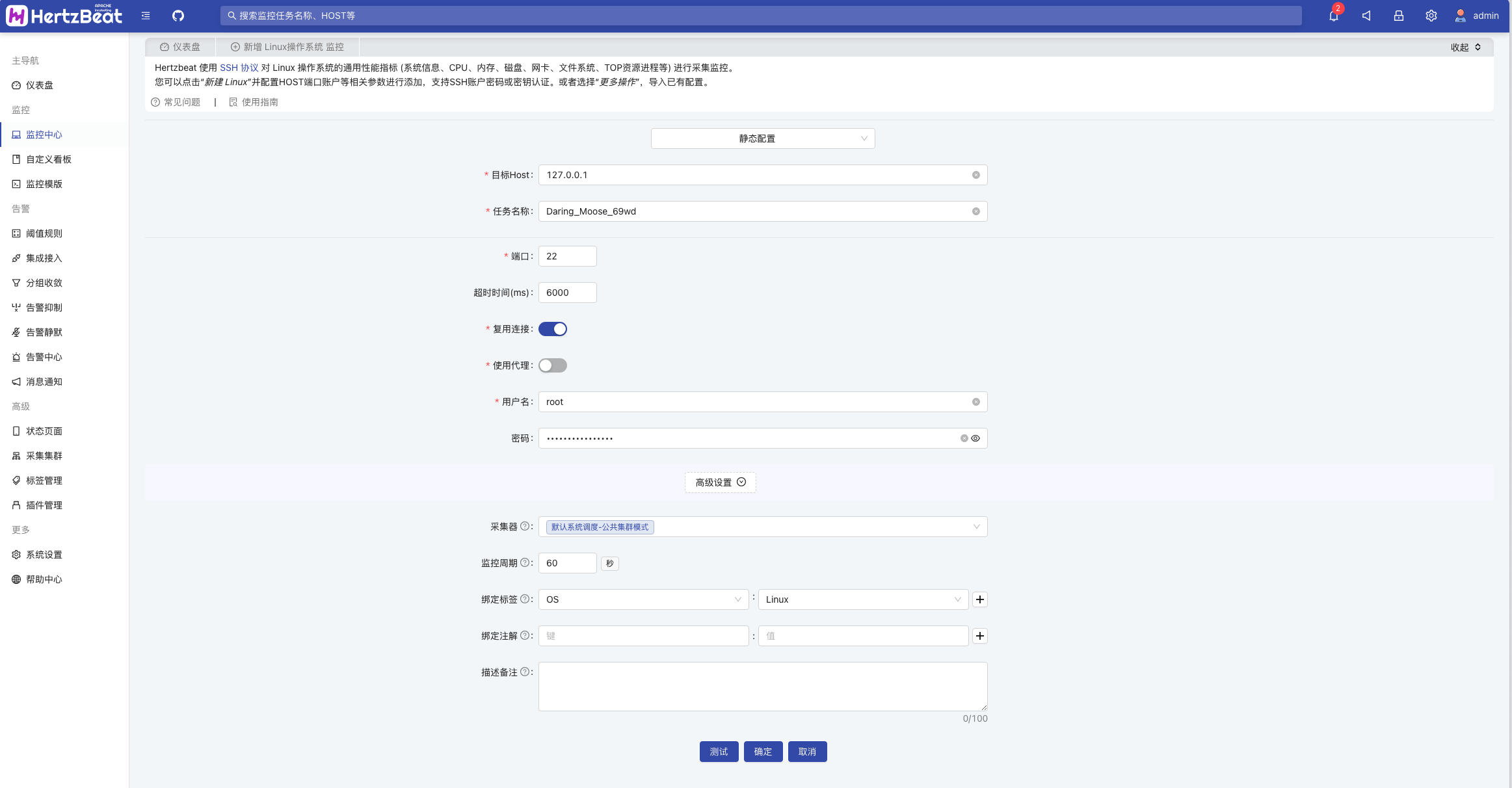Open the header settings gear icon
1512x788 pixels.
[x=1431, y=16]
